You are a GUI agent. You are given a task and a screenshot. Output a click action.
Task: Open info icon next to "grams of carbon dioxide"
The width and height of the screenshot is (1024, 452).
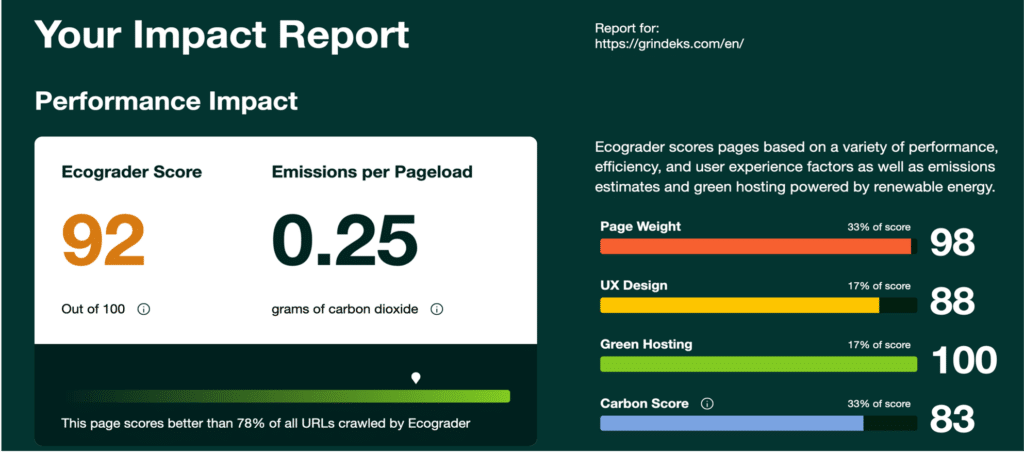(436, 310)
